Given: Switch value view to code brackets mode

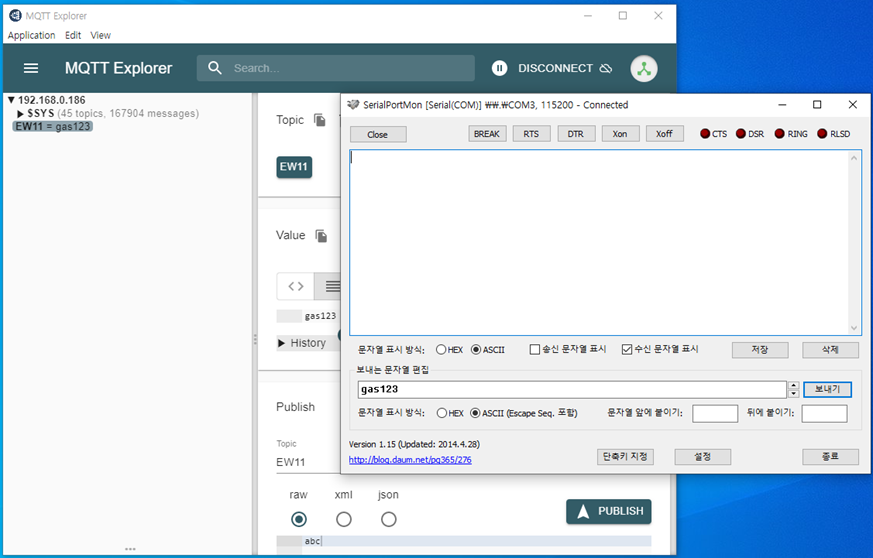Looking at the screenshot, I should 296,286.
